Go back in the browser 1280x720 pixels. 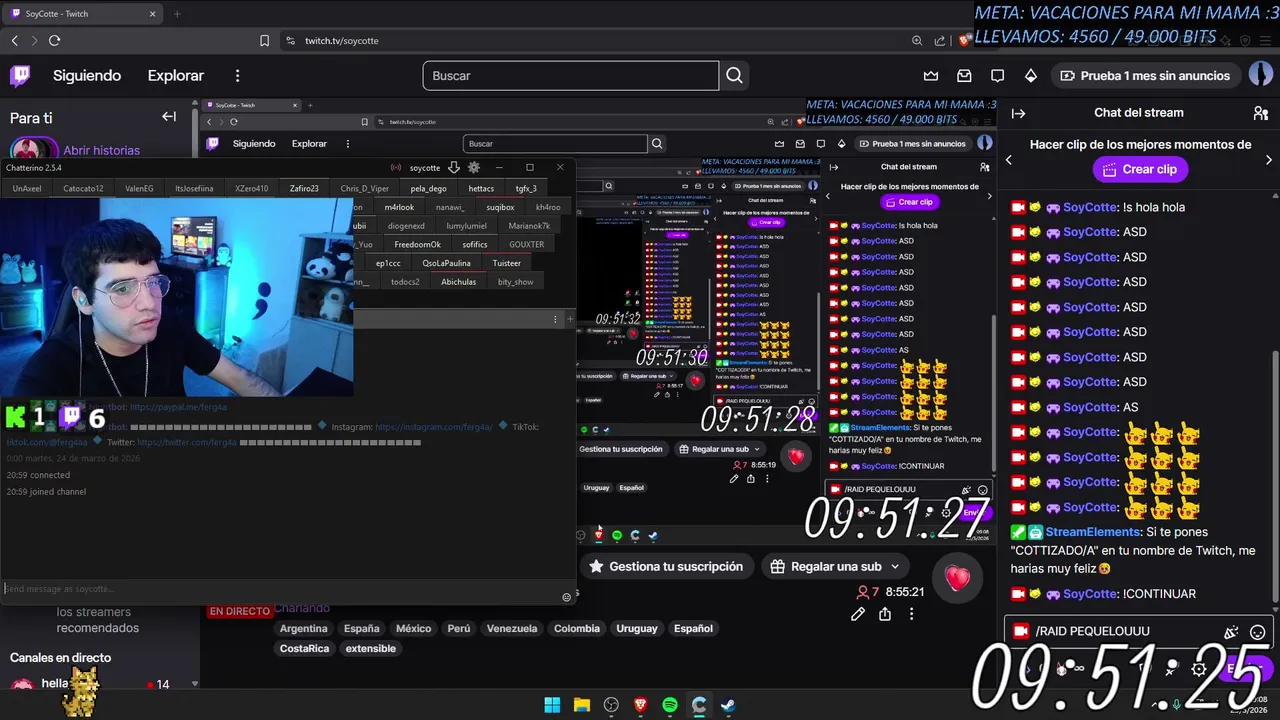tap(14, 40)
